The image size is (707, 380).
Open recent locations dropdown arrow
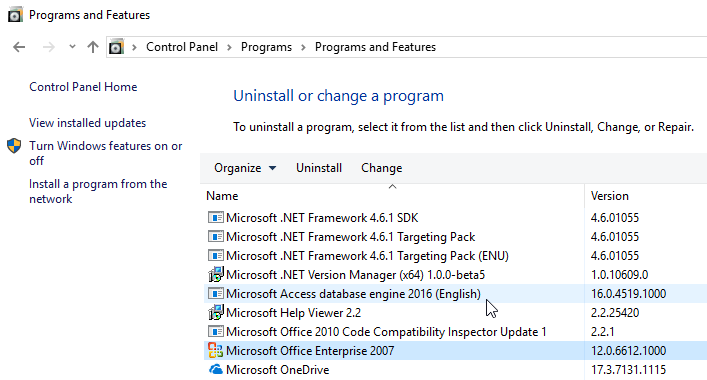(72, 47)
